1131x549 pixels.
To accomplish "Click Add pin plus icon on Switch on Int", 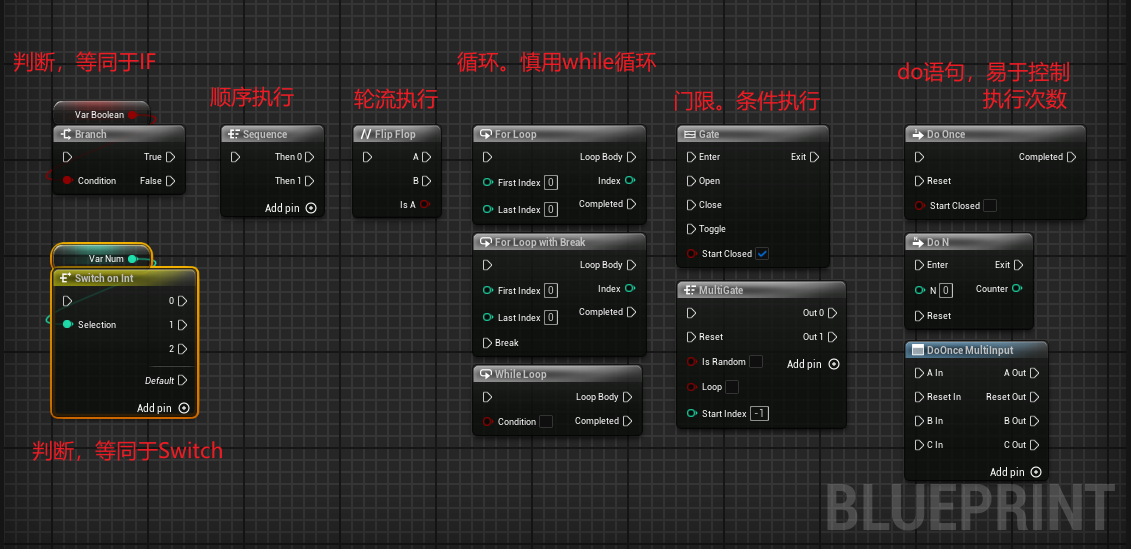I will (184, 408).
